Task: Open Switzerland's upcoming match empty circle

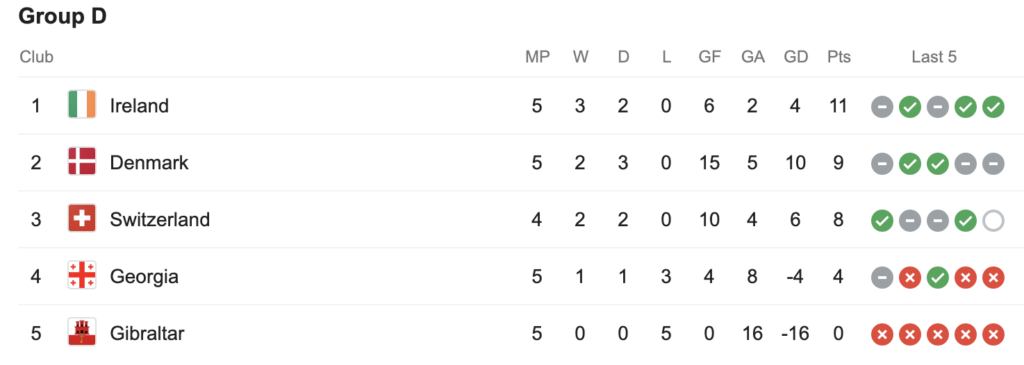Action: (993, 221)
